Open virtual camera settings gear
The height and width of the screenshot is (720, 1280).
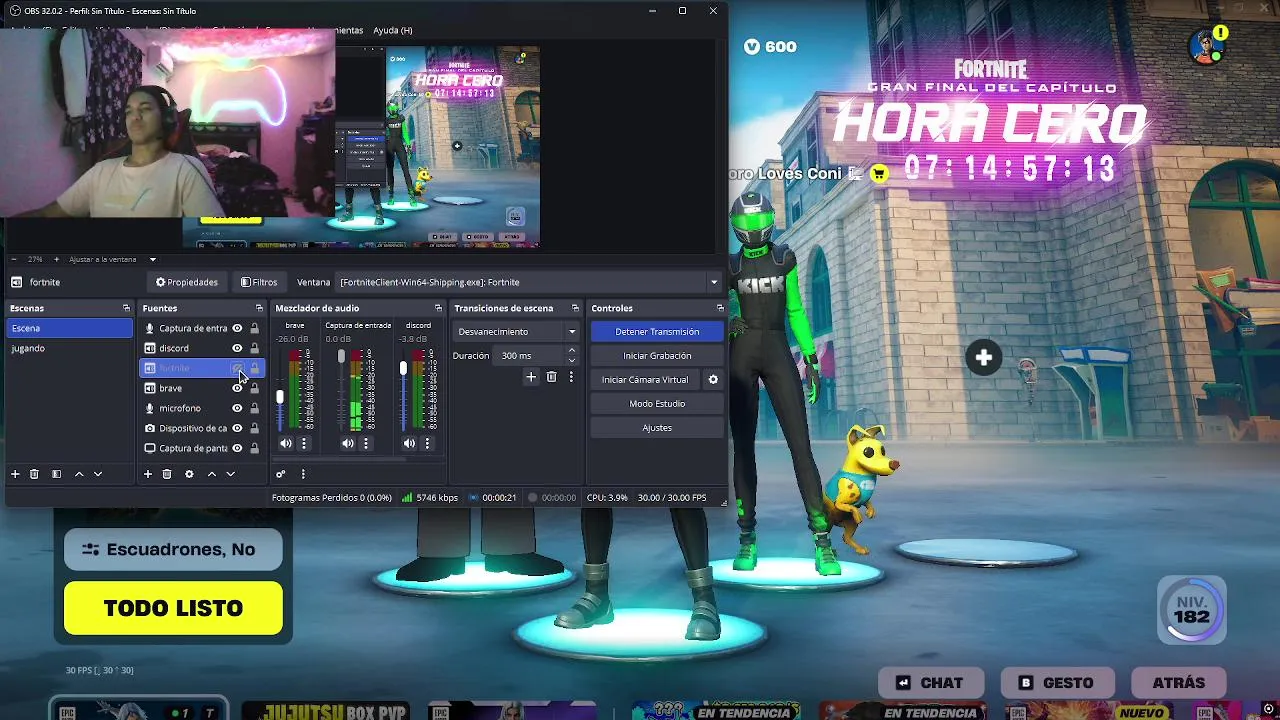(x=713, y=380)
